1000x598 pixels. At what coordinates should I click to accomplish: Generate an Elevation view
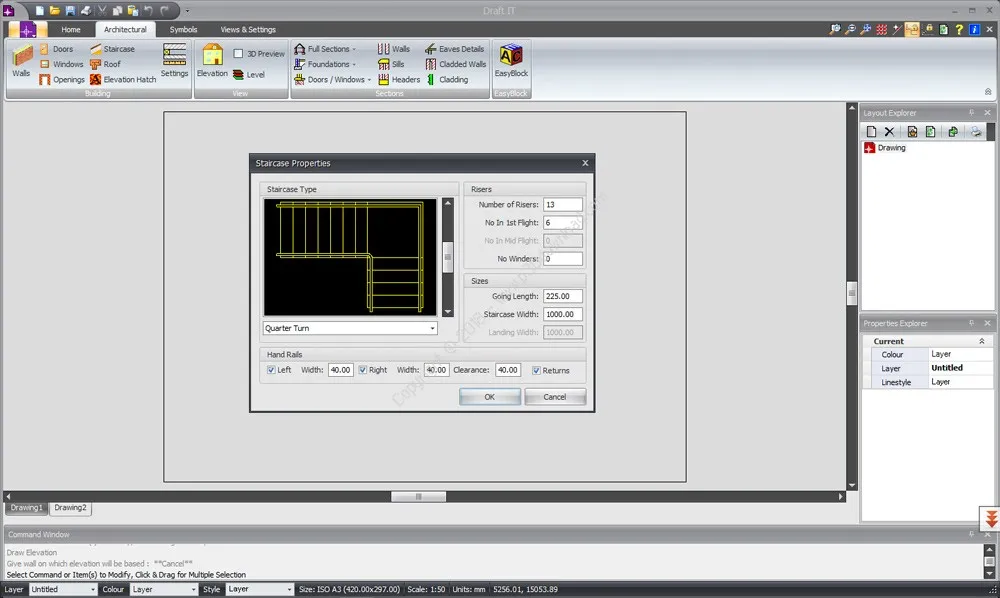(x=212, y=61)
